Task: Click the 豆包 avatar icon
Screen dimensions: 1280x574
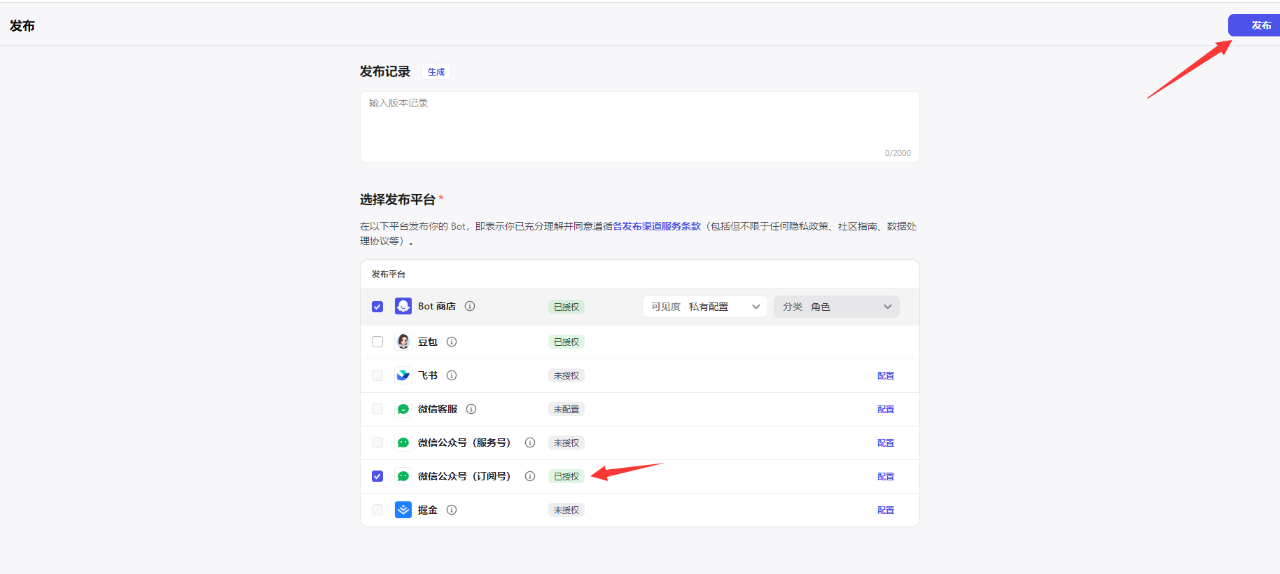Action: (403, 342)
